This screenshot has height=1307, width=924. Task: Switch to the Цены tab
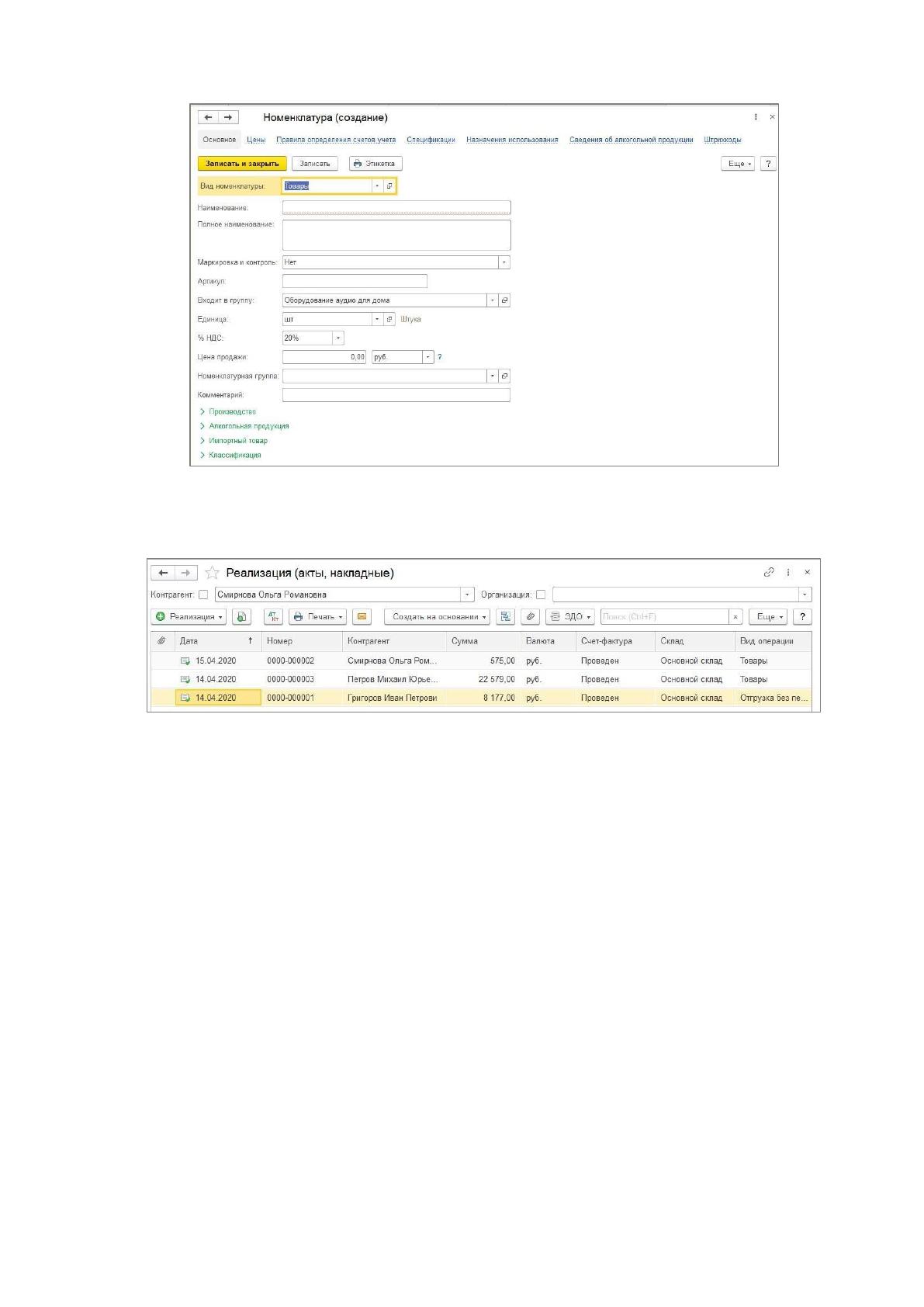pos(256,140)
